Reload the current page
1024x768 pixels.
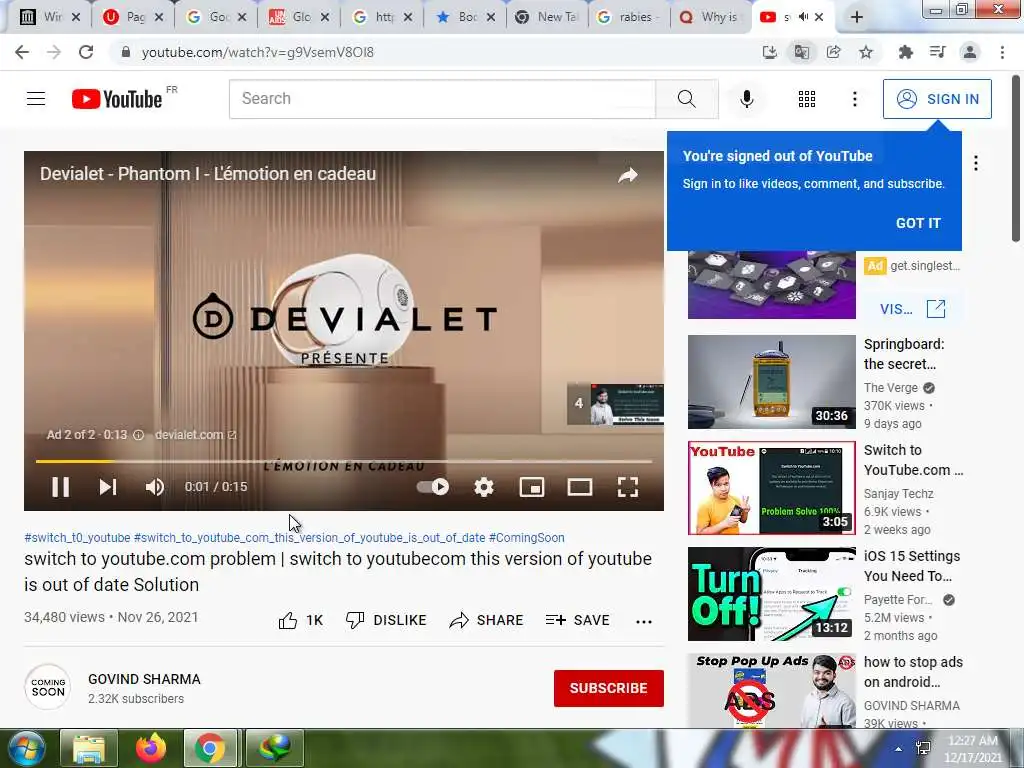(x=86, y=52)
